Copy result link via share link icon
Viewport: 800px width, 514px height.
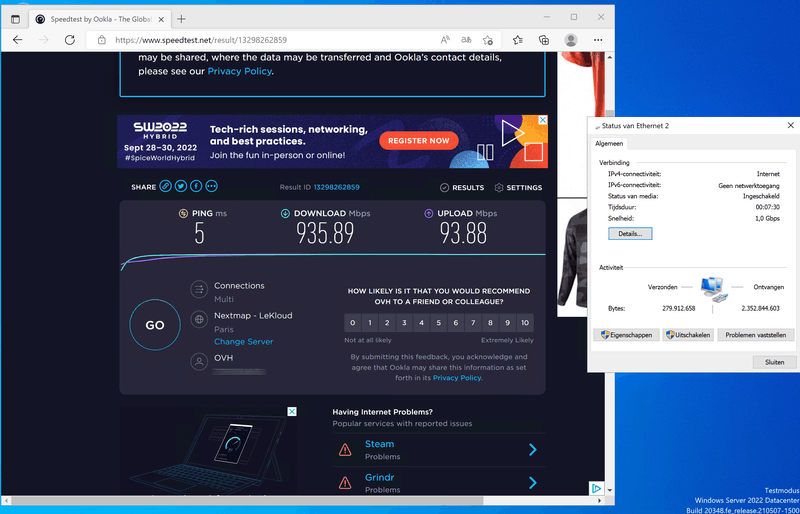(x=165, y=186)
